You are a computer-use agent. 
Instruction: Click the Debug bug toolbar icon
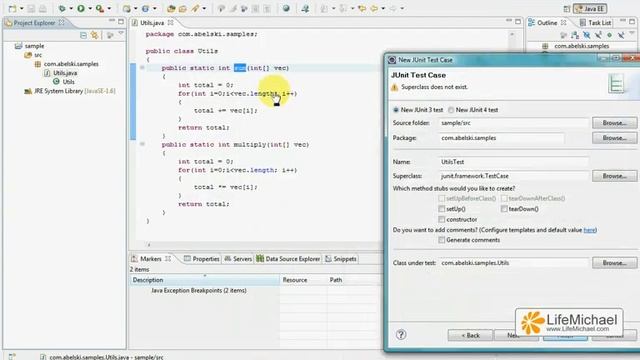[x=62, y=8]
